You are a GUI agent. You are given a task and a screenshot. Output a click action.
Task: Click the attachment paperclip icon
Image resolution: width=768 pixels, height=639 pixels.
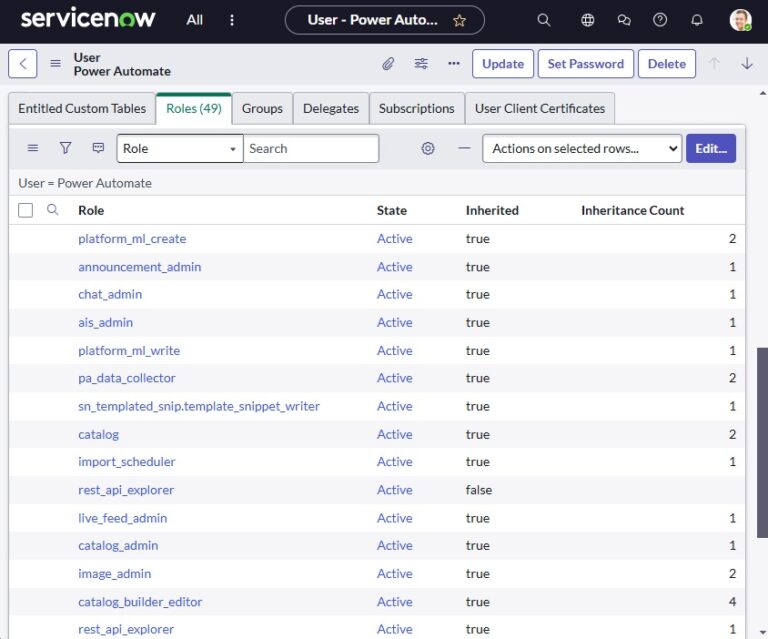(x=388, y=64)
